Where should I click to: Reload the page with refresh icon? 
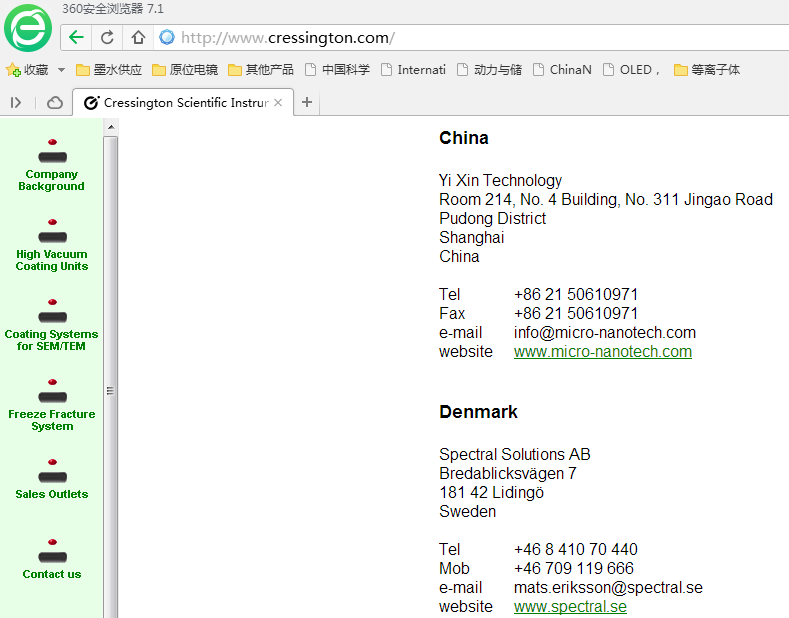[107, 37]
